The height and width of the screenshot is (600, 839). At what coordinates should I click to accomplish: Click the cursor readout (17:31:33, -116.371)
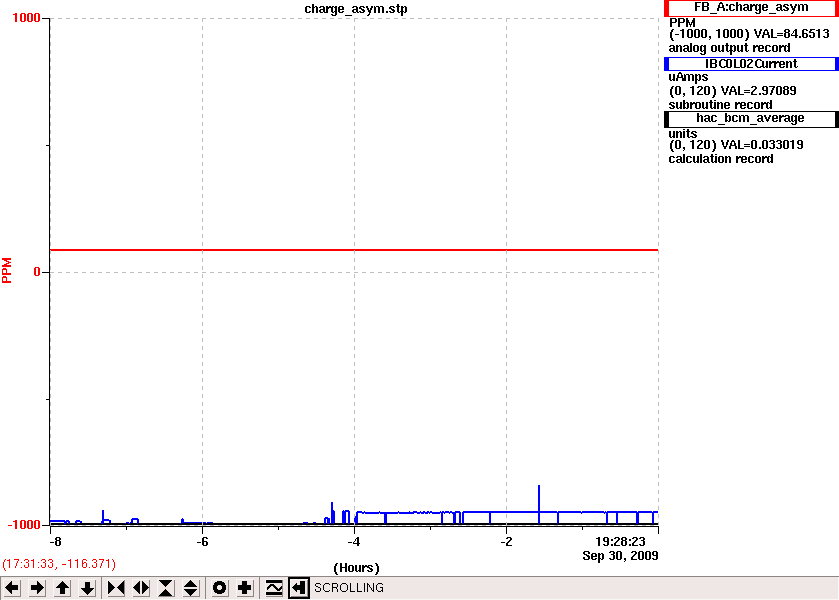click(x=59, y=564)
